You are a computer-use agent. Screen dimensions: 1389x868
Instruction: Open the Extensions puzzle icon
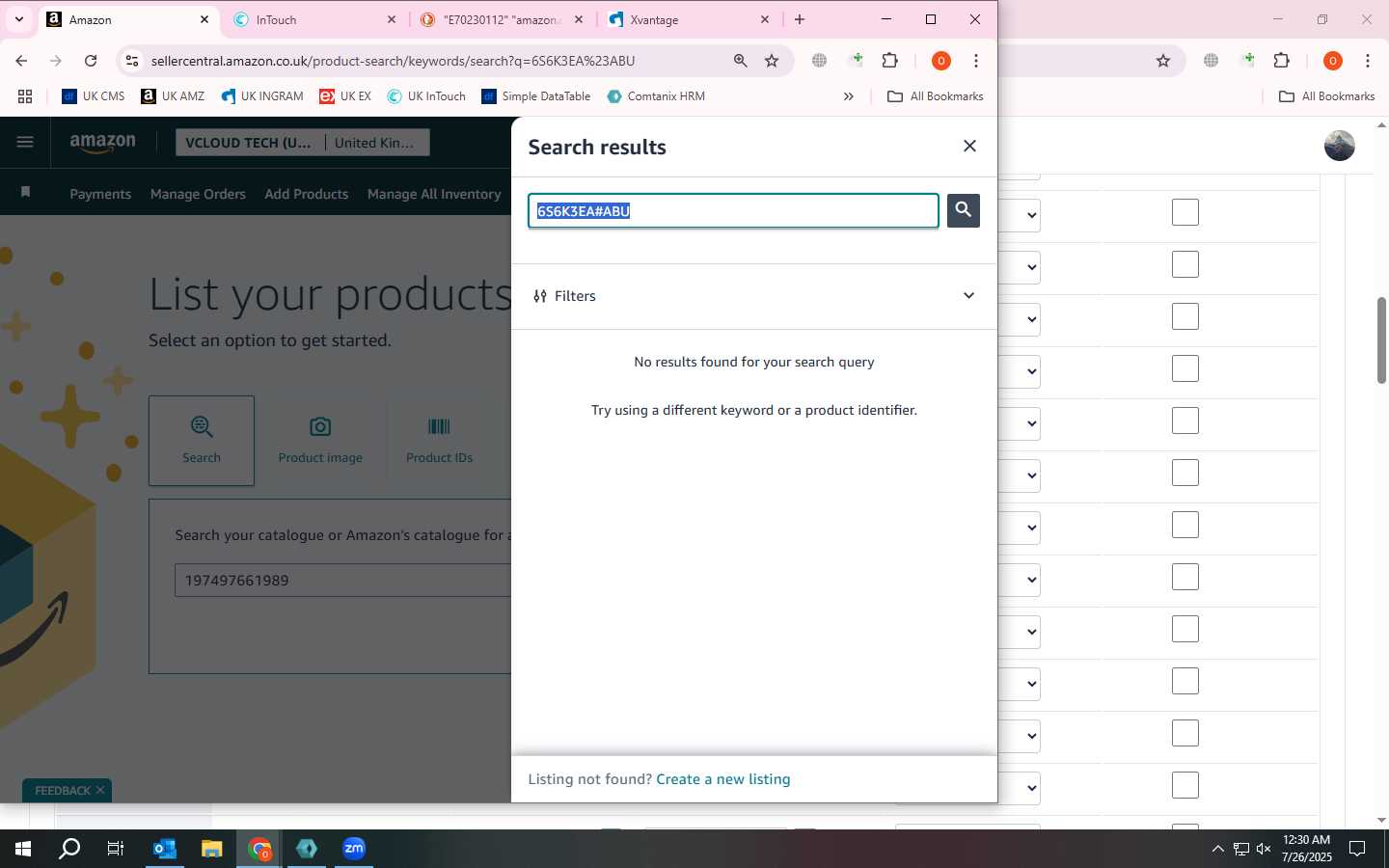890,61
